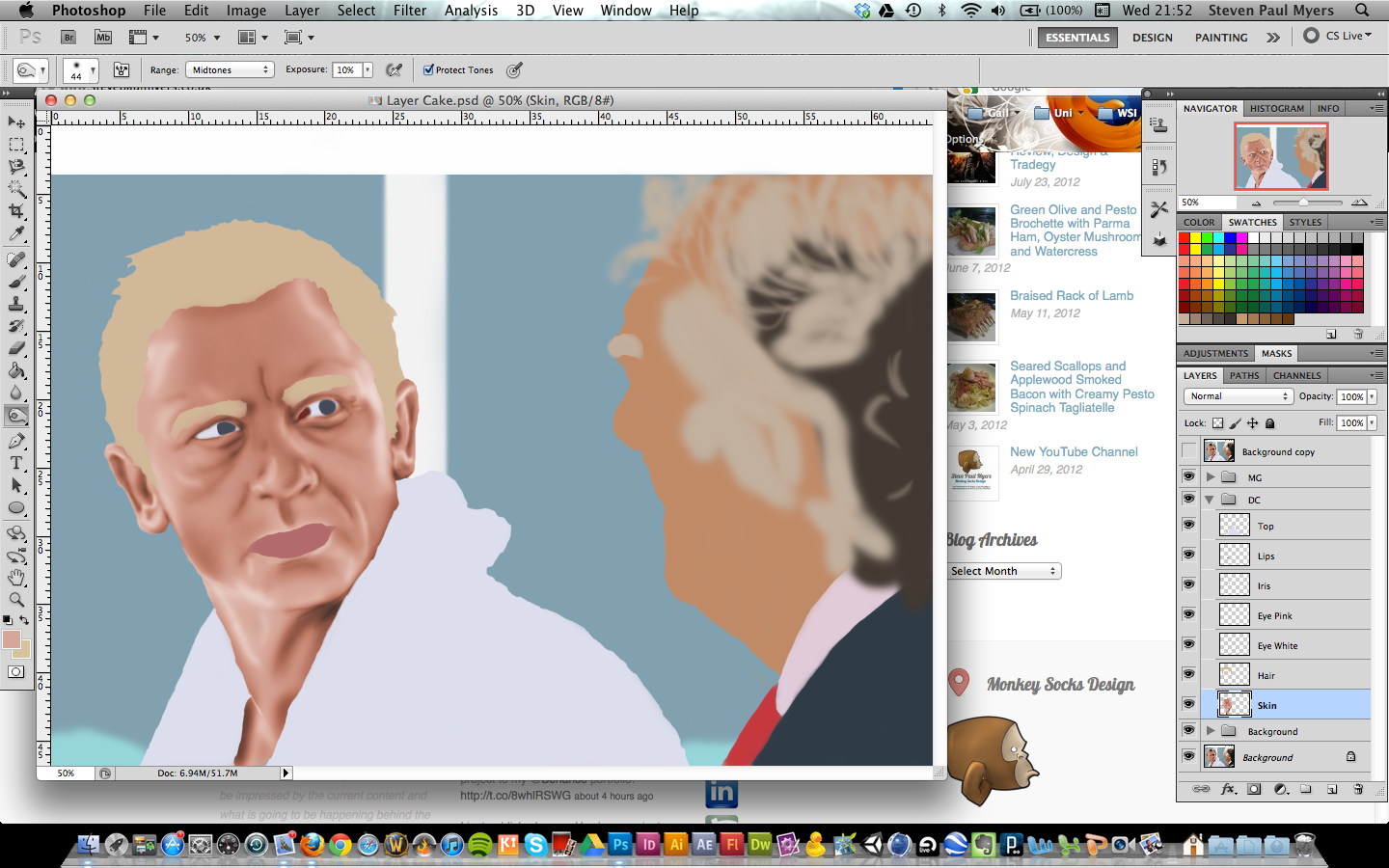1389x868 pixels.
Task: Select the Pen tool
Action: pyautogui.click(x=16, y=441)
